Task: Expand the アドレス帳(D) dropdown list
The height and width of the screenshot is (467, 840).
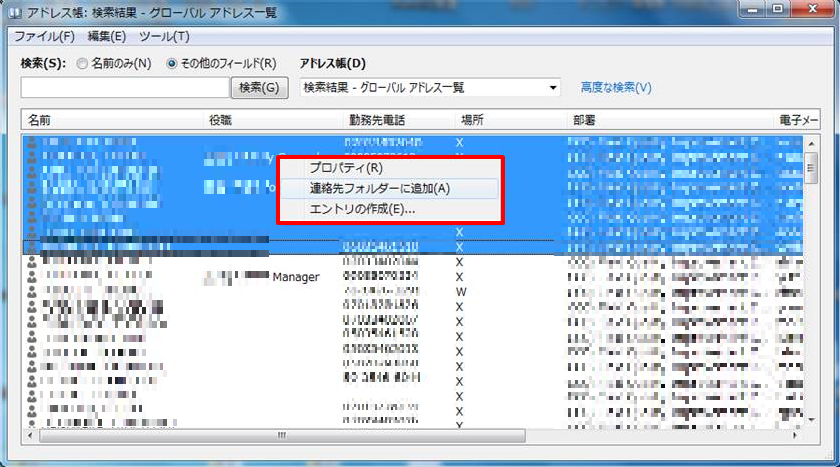Action: coord(553,88)
